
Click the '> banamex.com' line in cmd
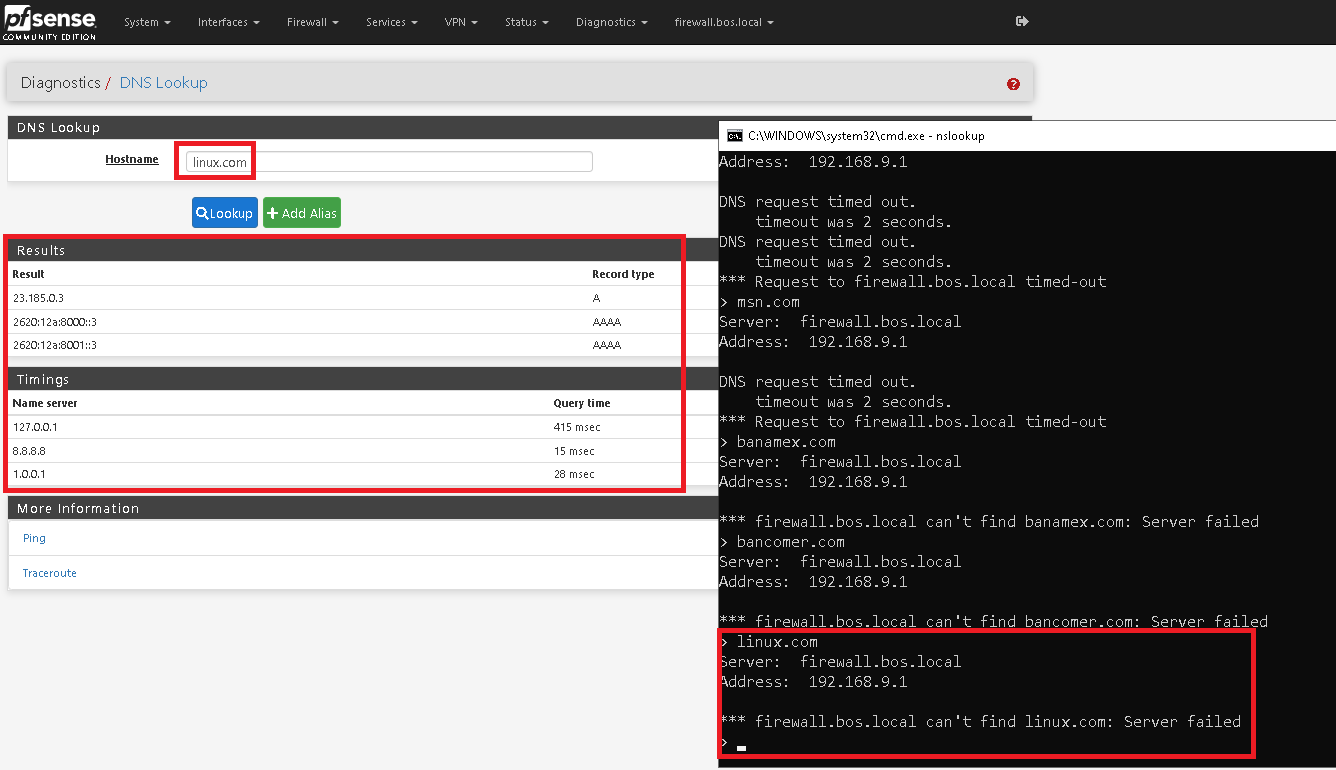click(x=777, y=442)
